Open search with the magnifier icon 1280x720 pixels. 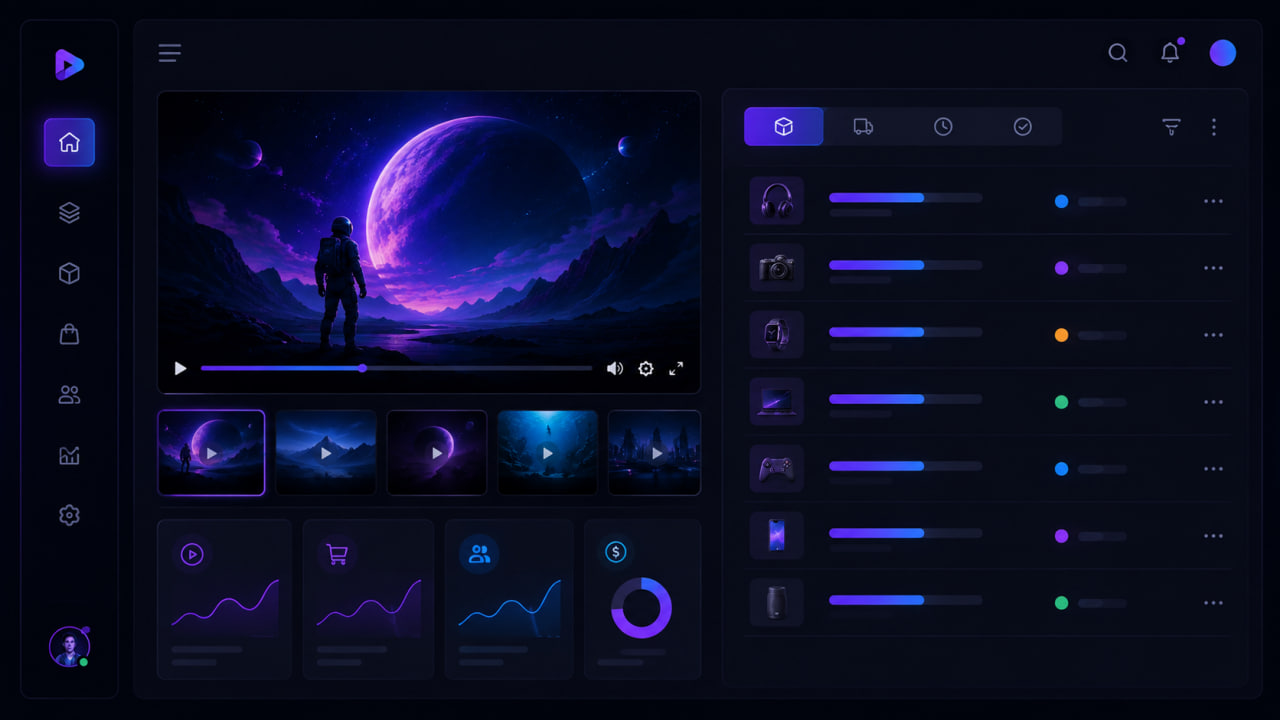click(x=1118, y=53)
